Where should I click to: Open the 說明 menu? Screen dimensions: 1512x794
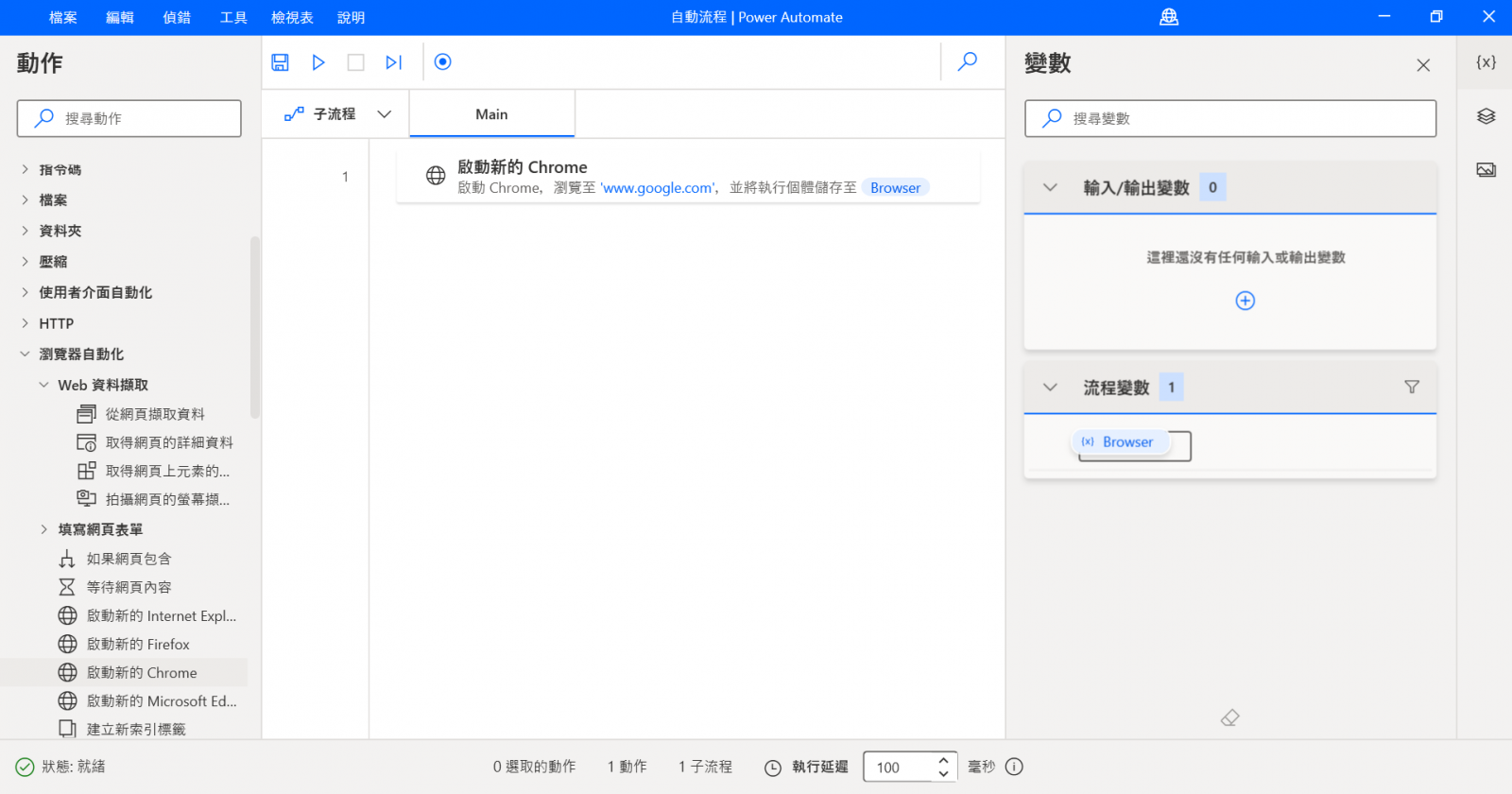tap(351, 17)
